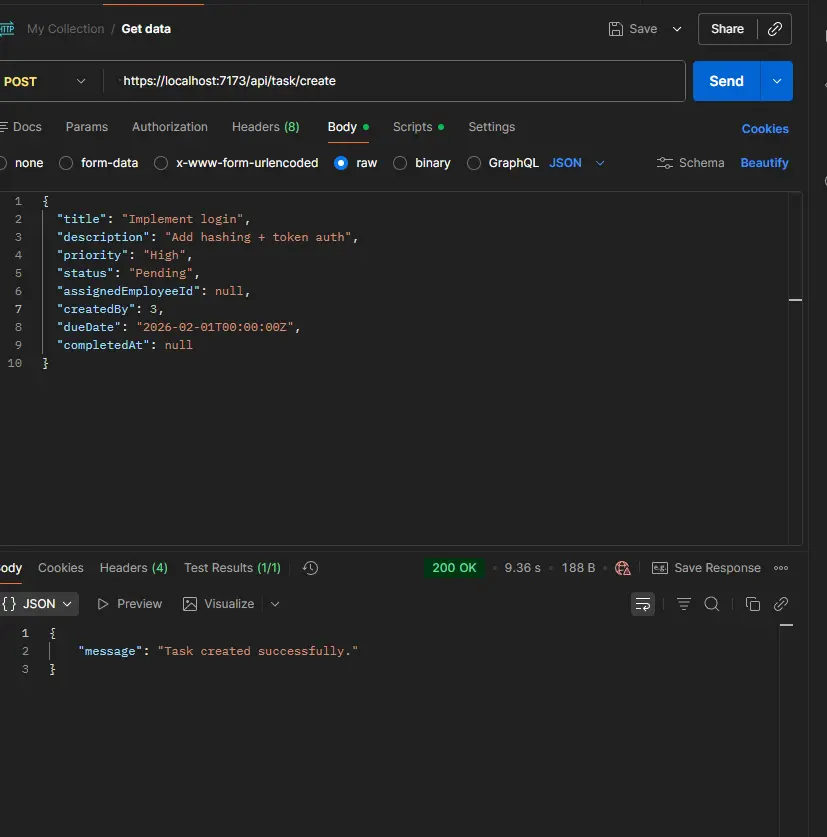Copy the response body to clipboard
Screen dimensions: 827x837
click(753, 604)
